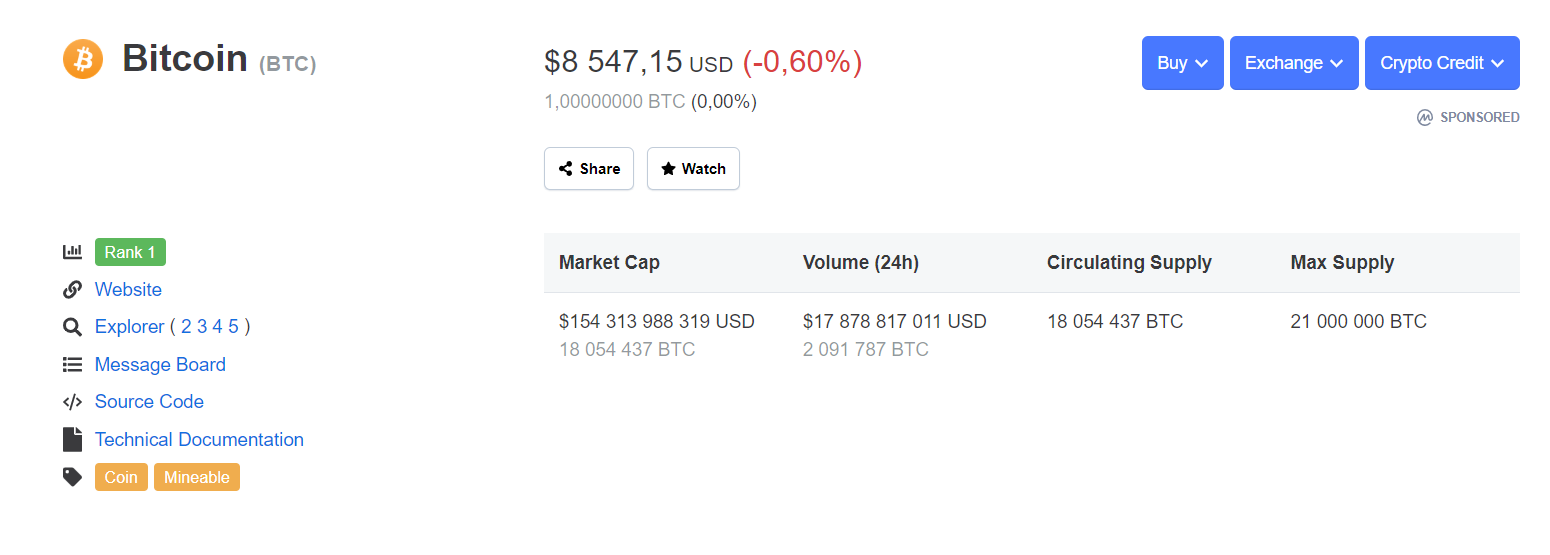Open the Crypto Credit dropdown
The height and width of the screenshot is (555, 1550).
[x=1442, y=63]
